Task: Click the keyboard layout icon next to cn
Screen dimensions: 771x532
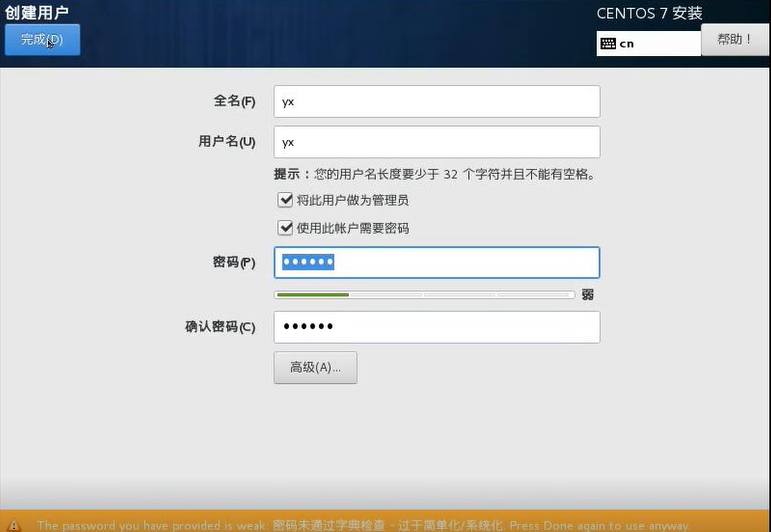Action: 608,44
